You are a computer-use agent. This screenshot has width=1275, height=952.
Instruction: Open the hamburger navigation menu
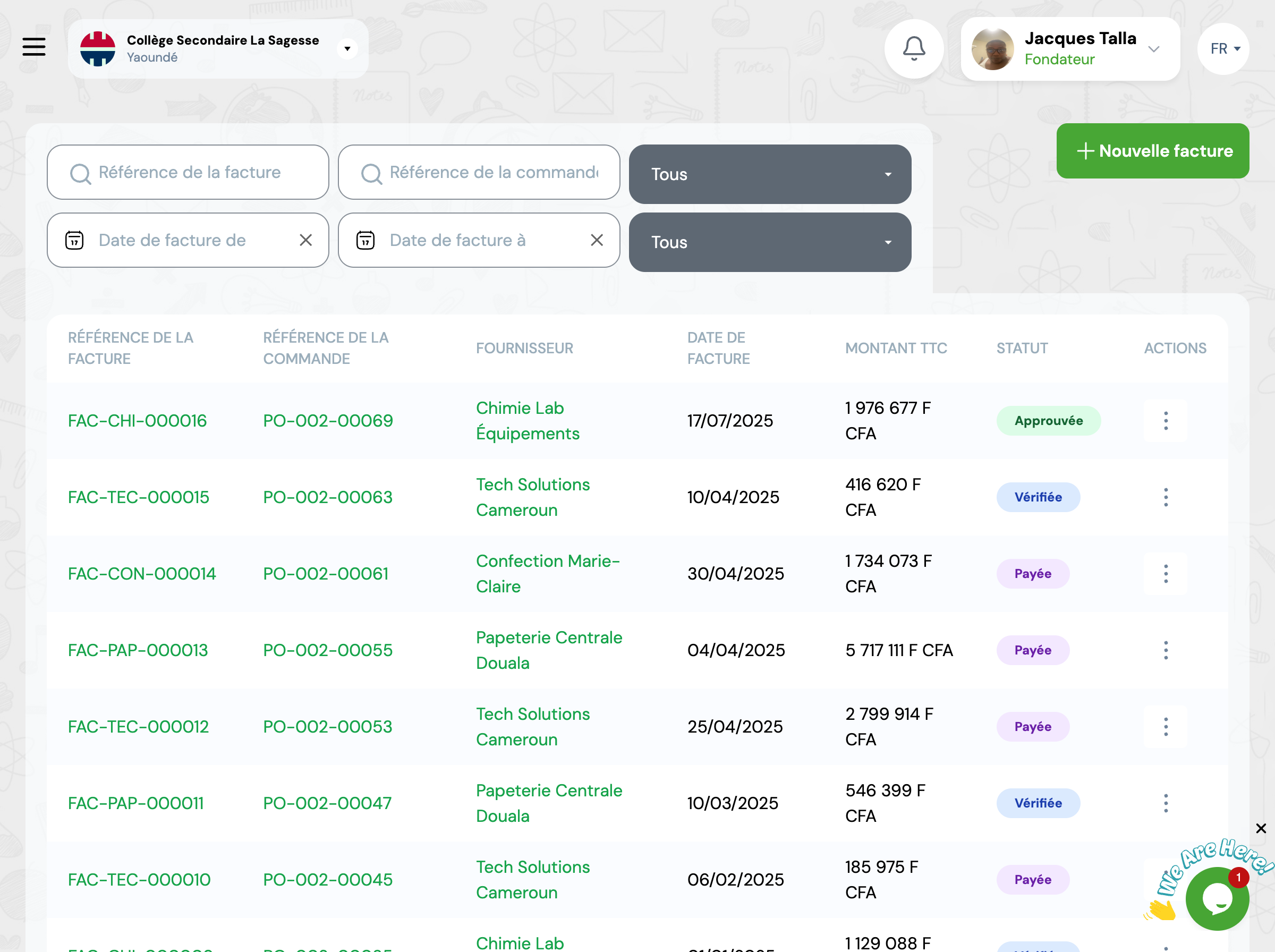click(x=34, y=47)
